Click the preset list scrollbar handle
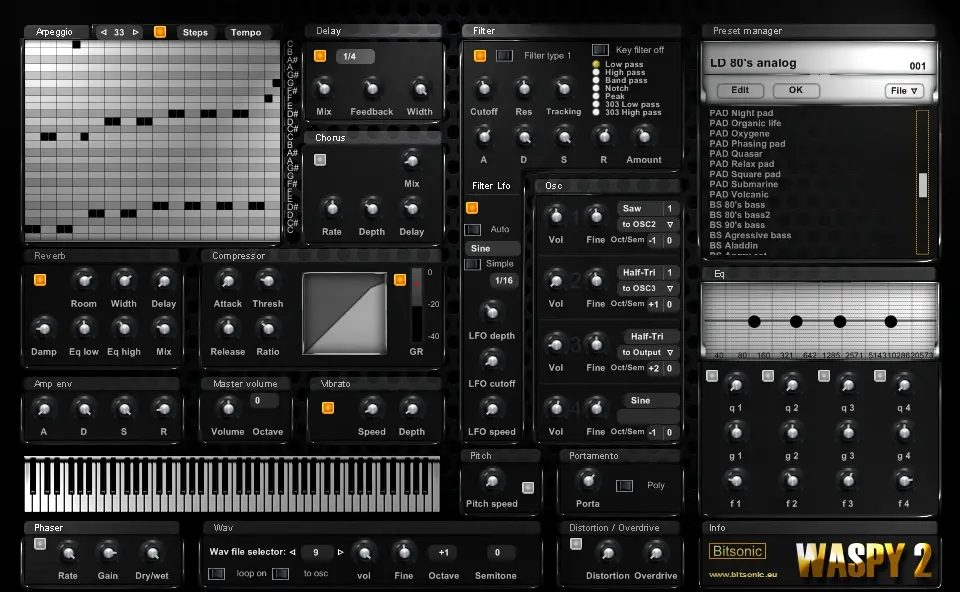 pyautogui.click(x=923, y=184)
